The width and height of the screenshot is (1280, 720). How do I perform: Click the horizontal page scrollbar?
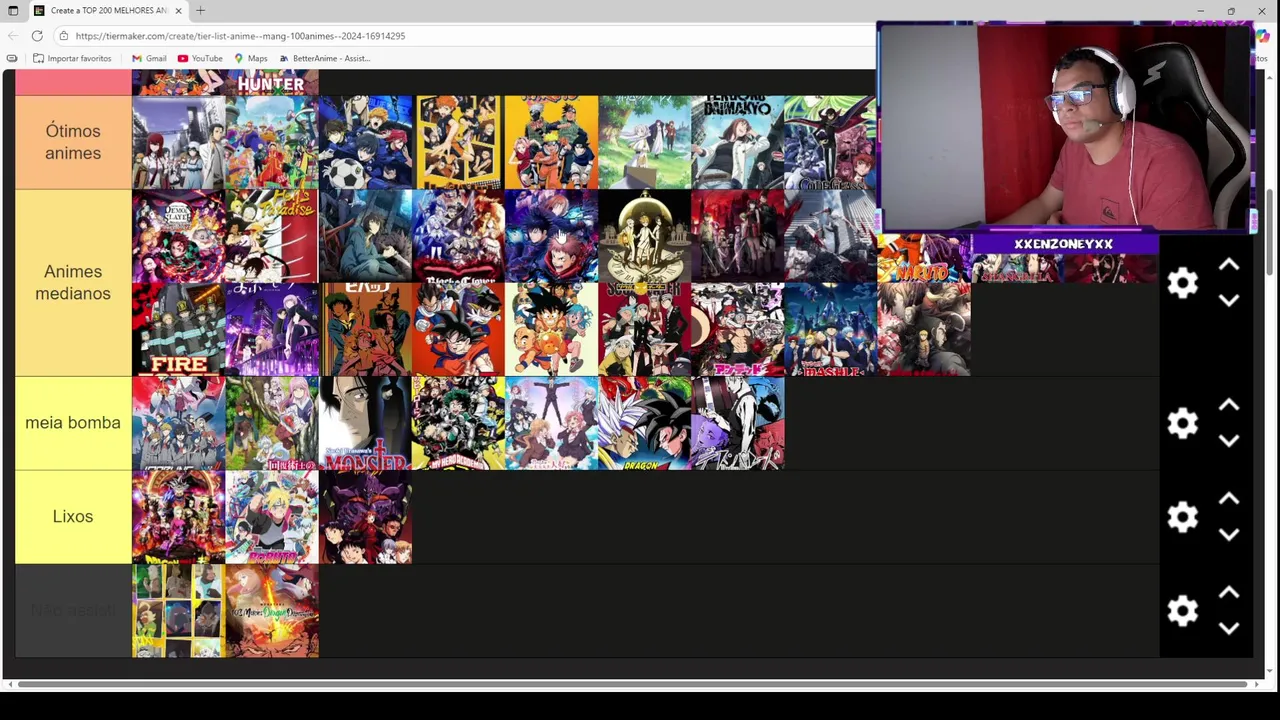coord(630,684)
